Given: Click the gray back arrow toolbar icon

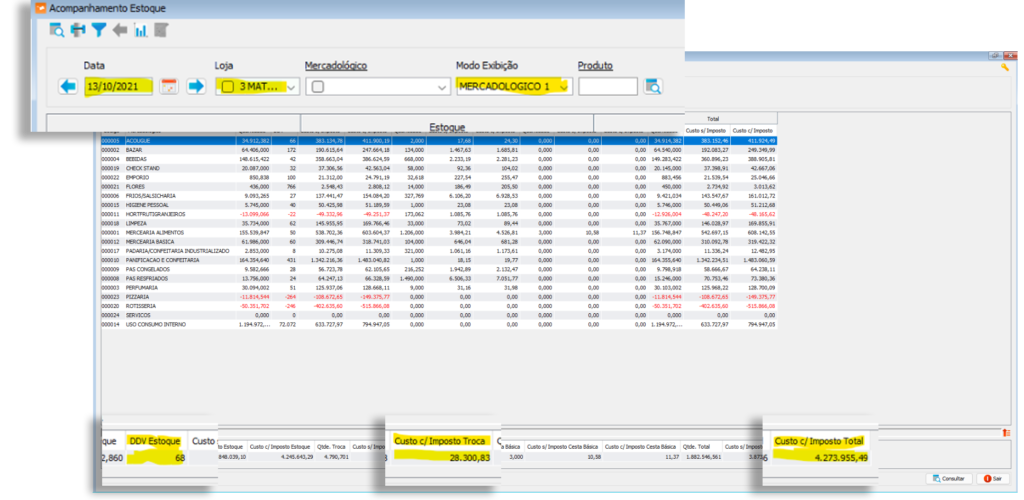Looking at the screenshot, I should click(x=120, y=30).
